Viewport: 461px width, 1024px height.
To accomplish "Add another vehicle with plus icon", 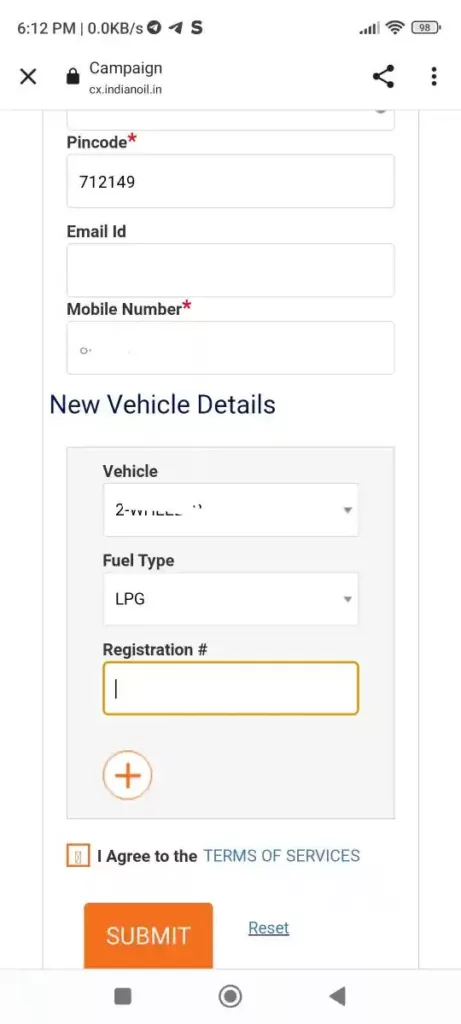I will coord(127,775).
